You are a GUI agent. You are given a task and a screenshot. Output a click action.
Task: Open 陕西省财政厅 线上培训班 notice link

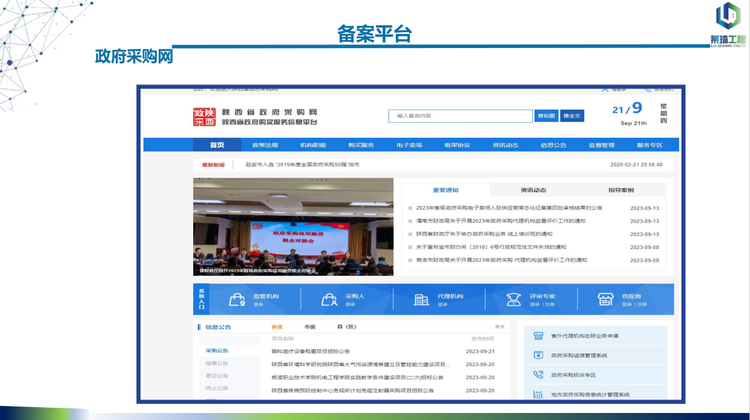pos(484,234)
